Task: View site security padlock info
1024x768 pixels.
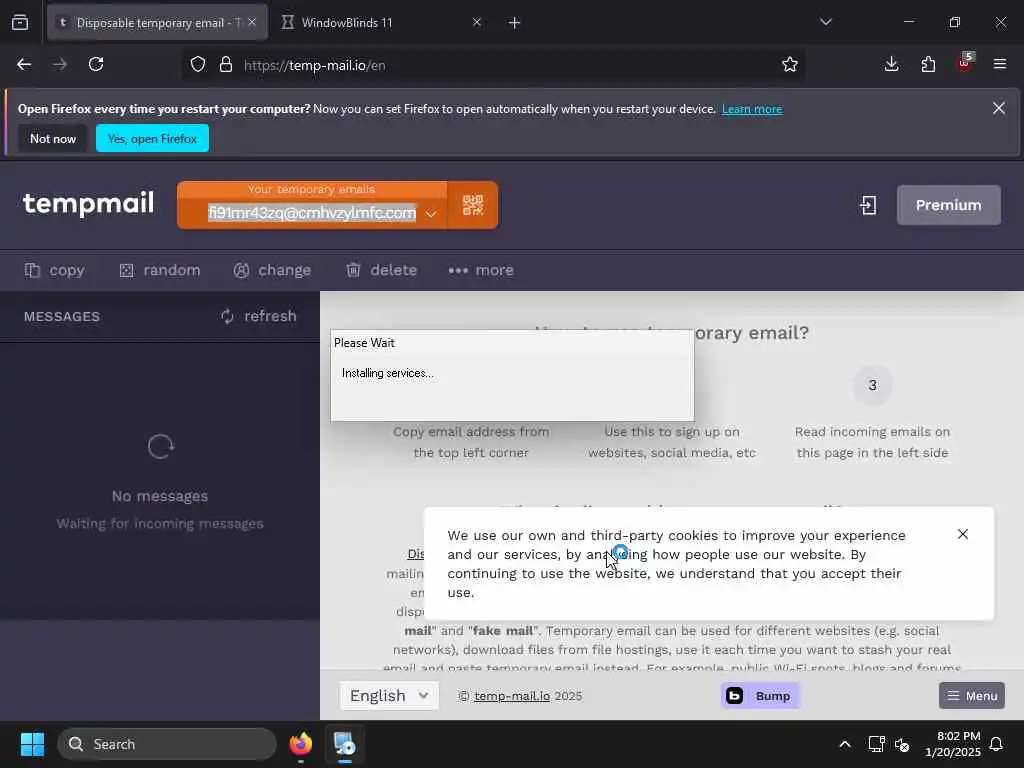Action: click(226, 65)
